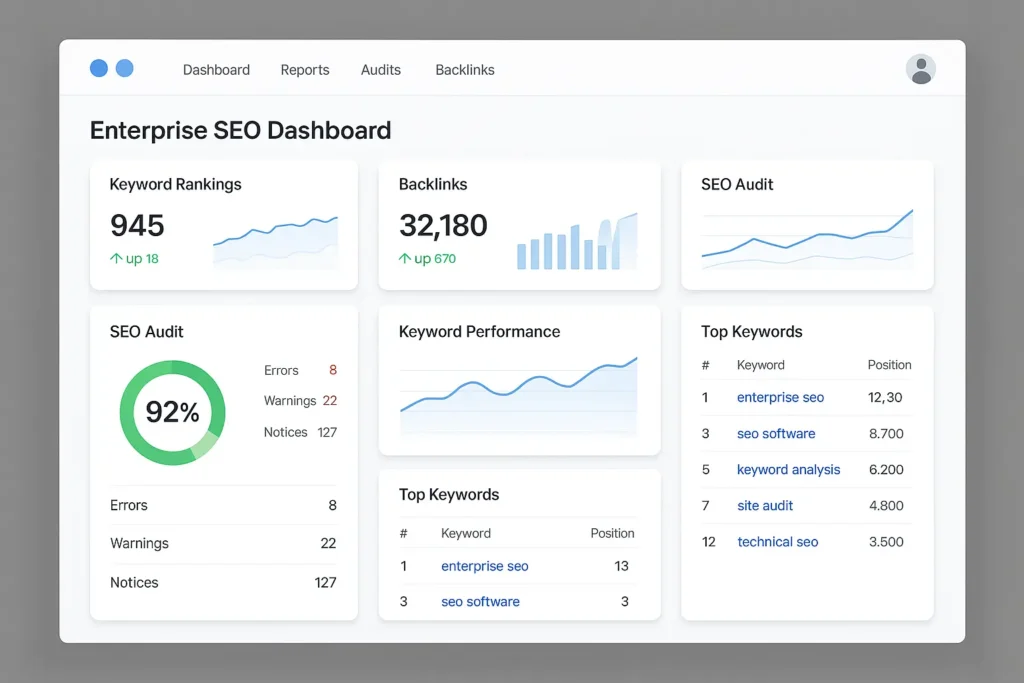
Task: Click the green up arrow under 945
Action: tap(116, 259)
